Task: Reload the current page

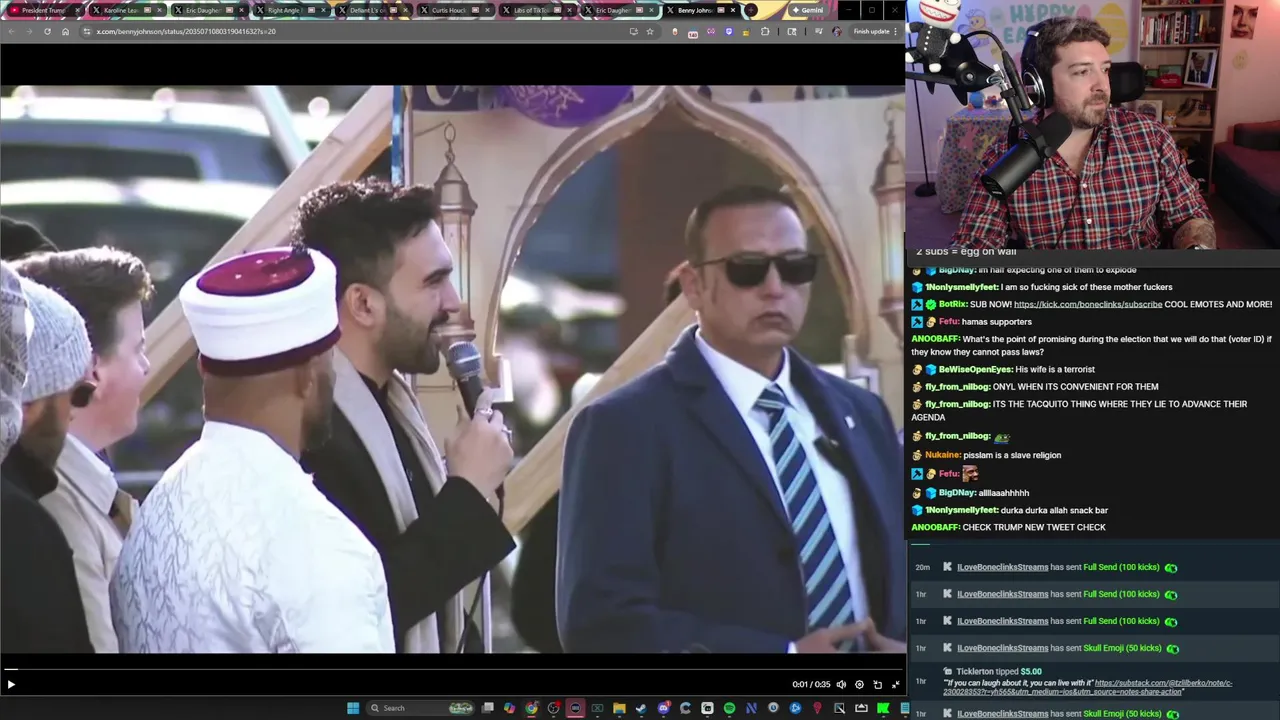Action: point(47,31)
